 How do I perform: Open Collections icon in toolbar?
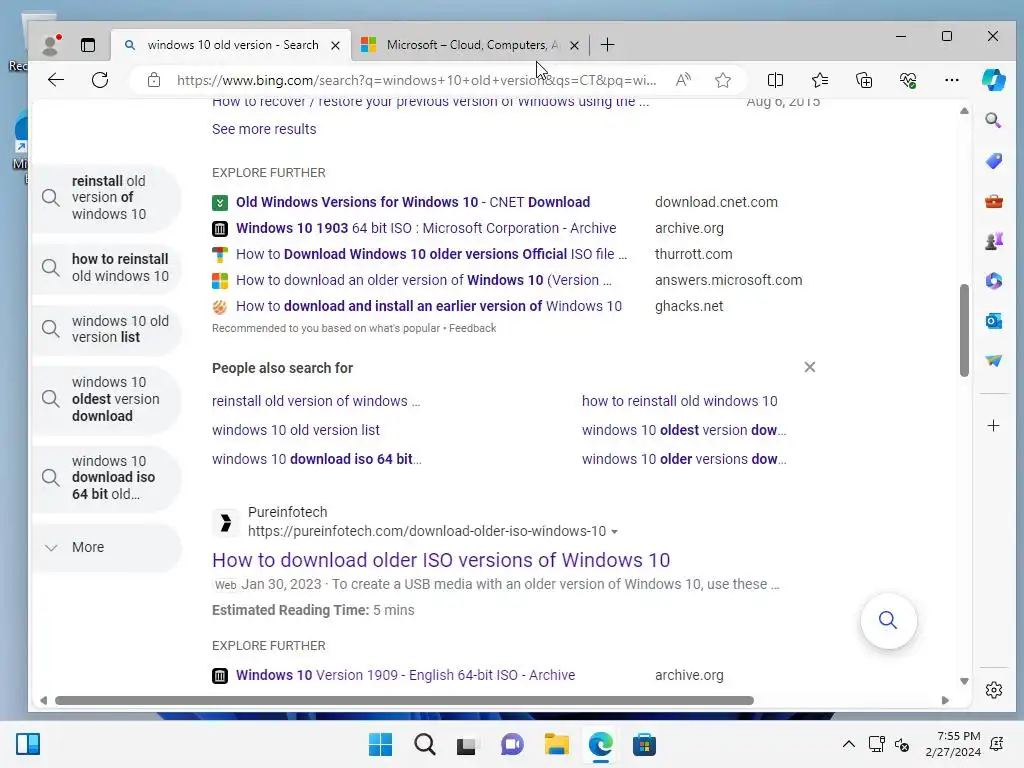point(864,80)
